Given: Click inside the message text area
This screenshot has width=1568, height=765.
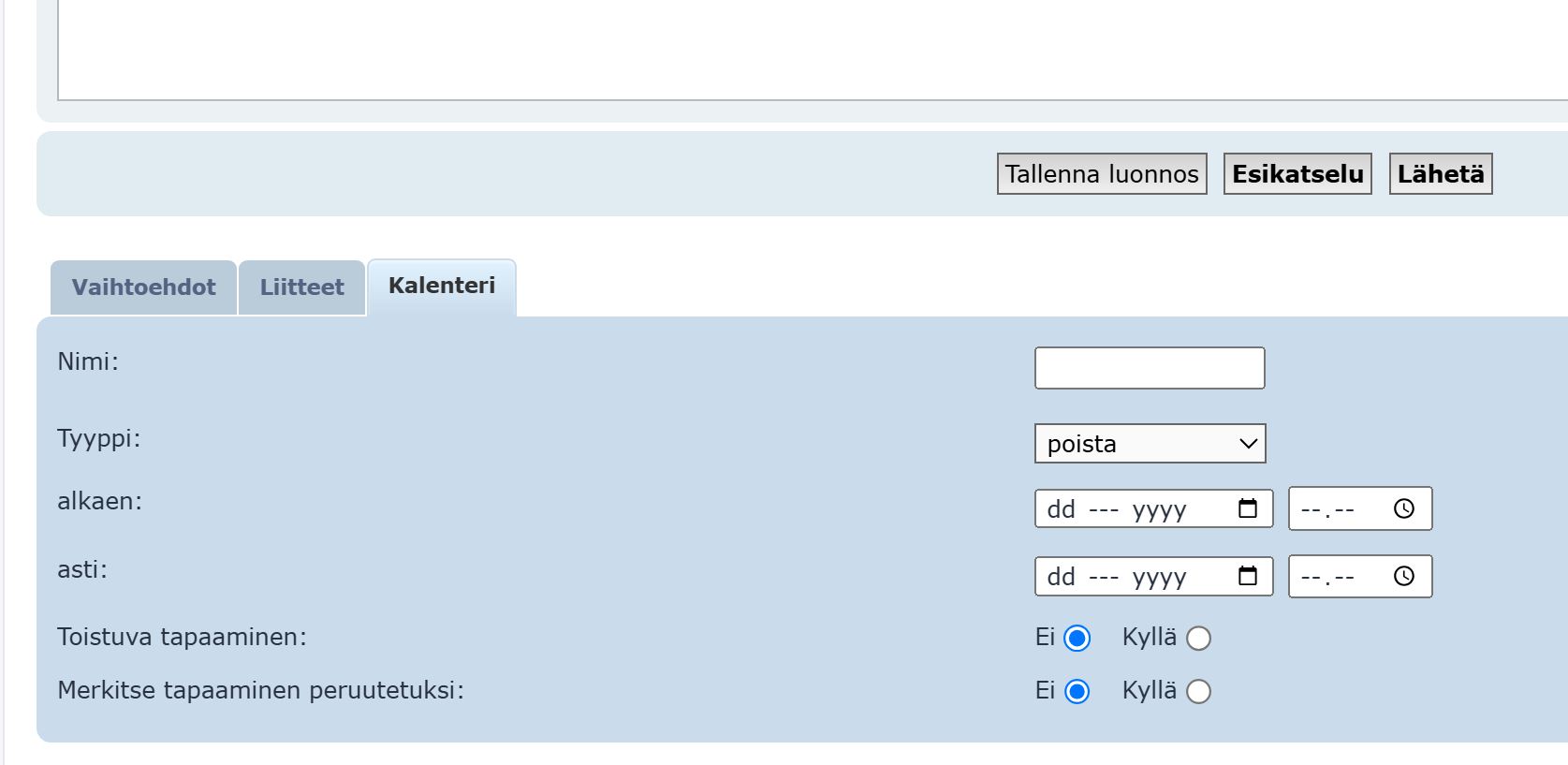Looking at the screenshot, I should coord(805,47).
